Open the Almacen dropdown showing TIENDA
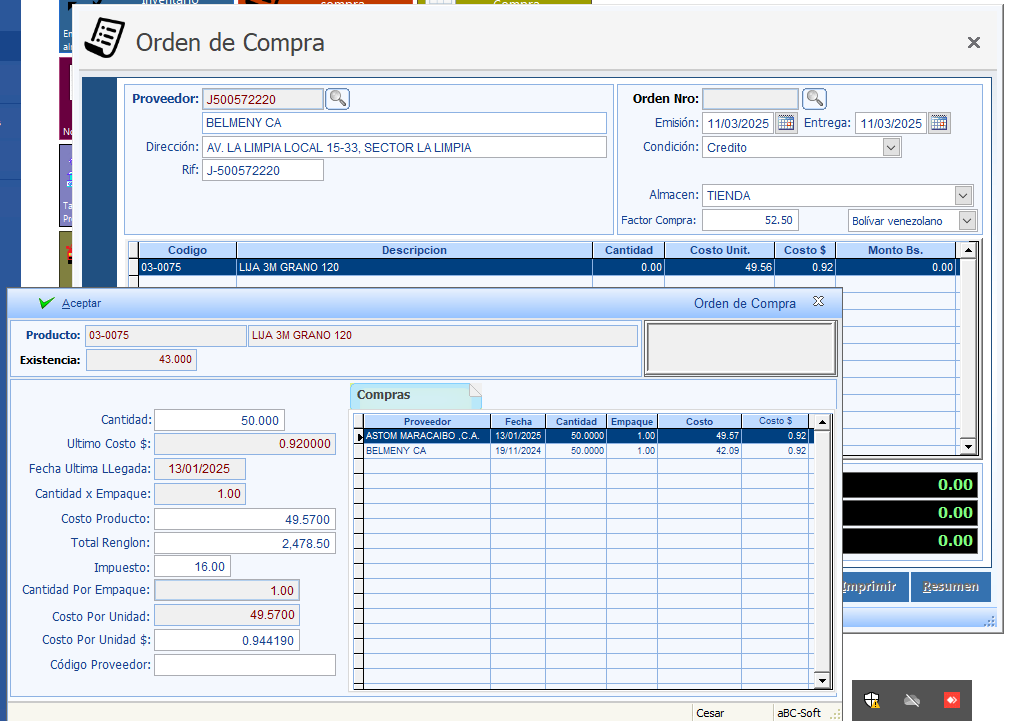 963,196
